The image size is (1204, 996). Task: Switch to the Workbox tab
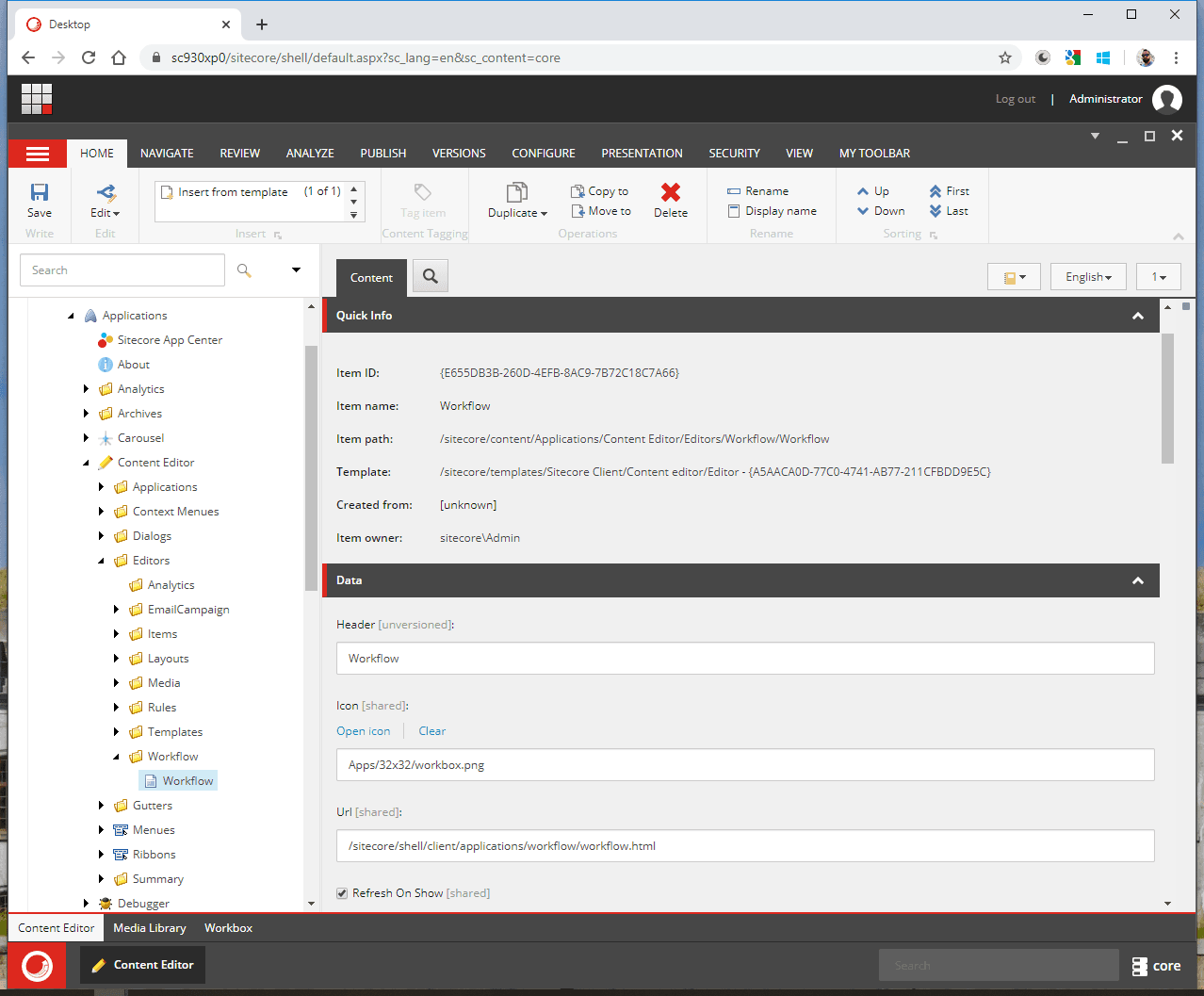click(228, 928)
